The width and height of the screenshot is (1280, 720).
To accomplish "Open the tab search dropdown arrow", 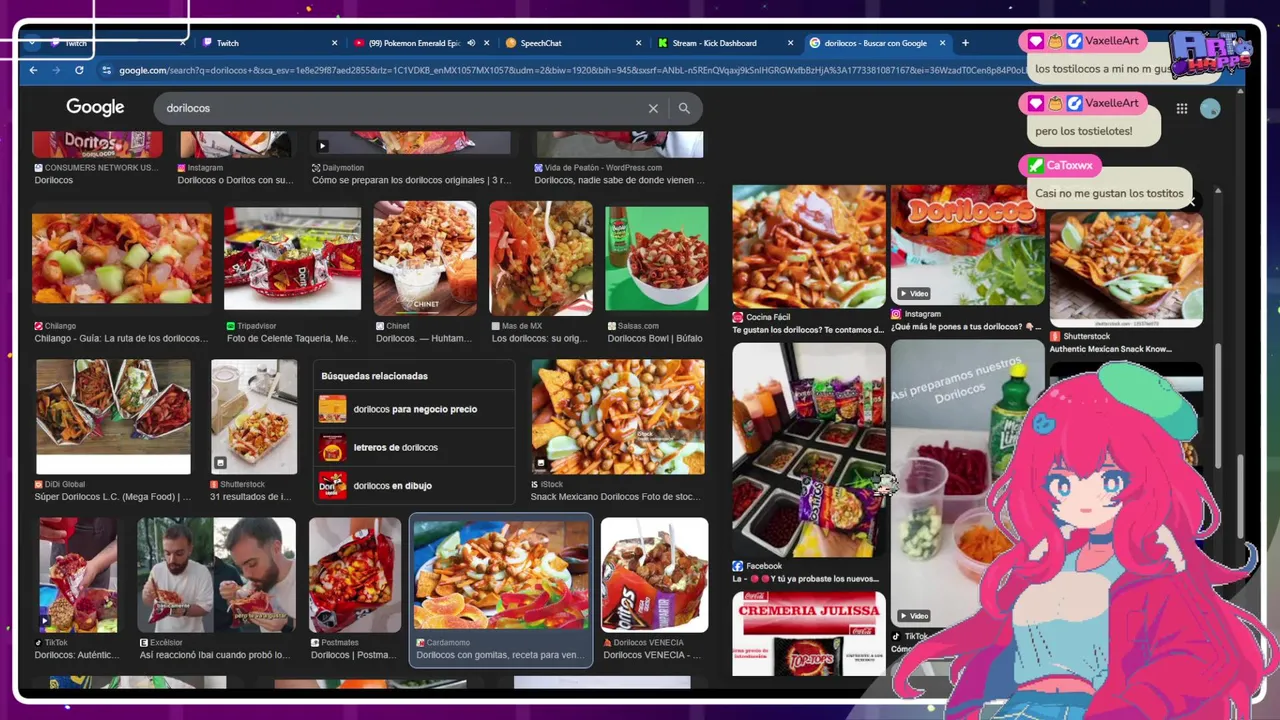I will click(x=32, y=43).
